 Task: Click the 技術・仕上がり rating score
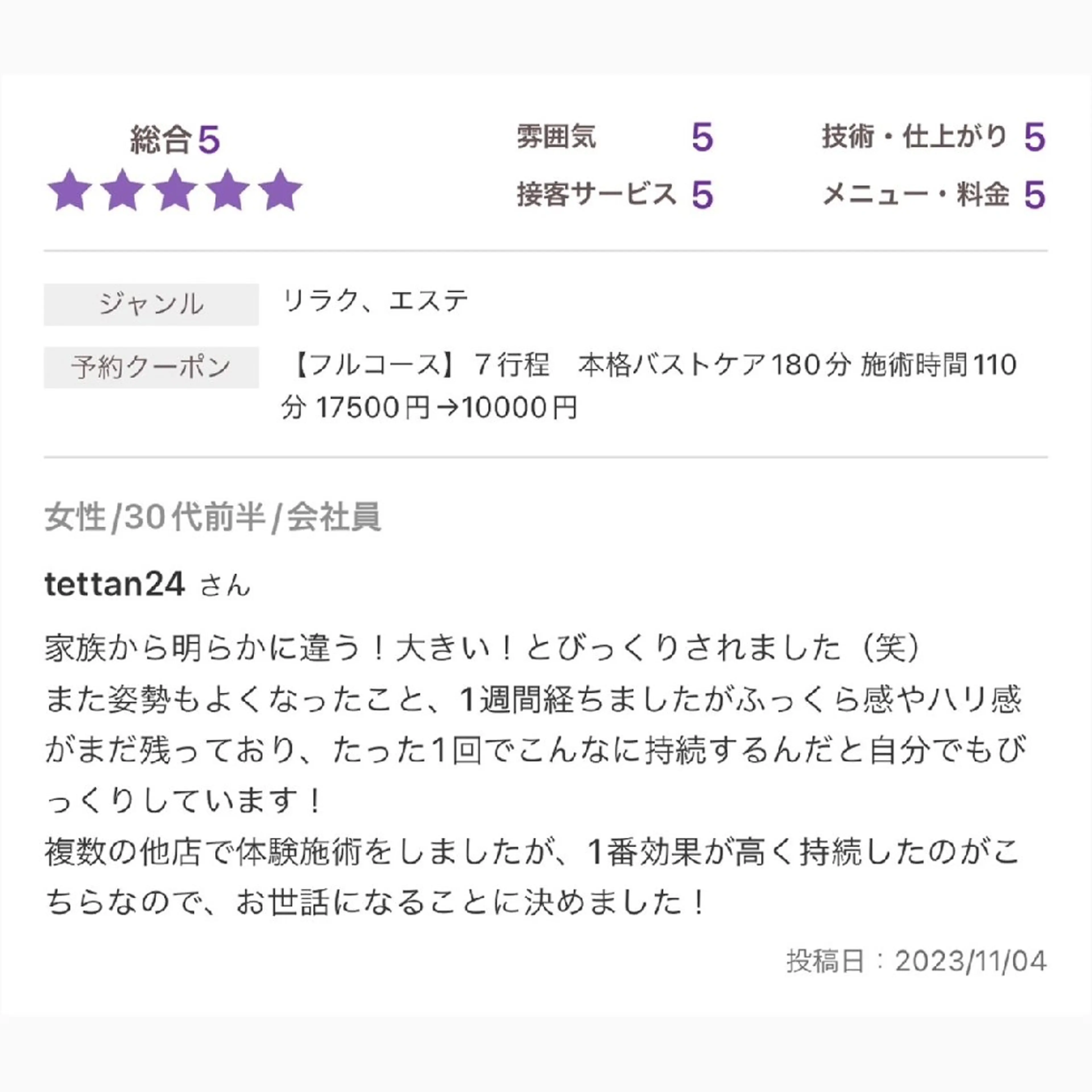1034,137
